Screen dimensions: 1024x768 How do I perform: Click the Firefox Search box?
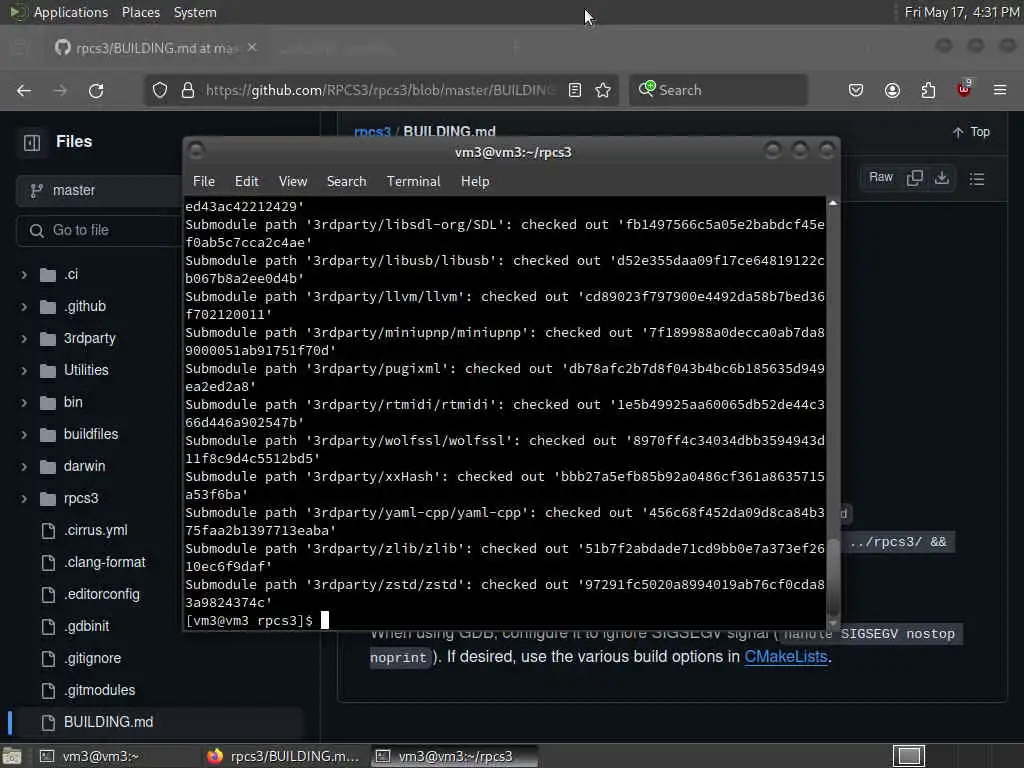(718, 90)
